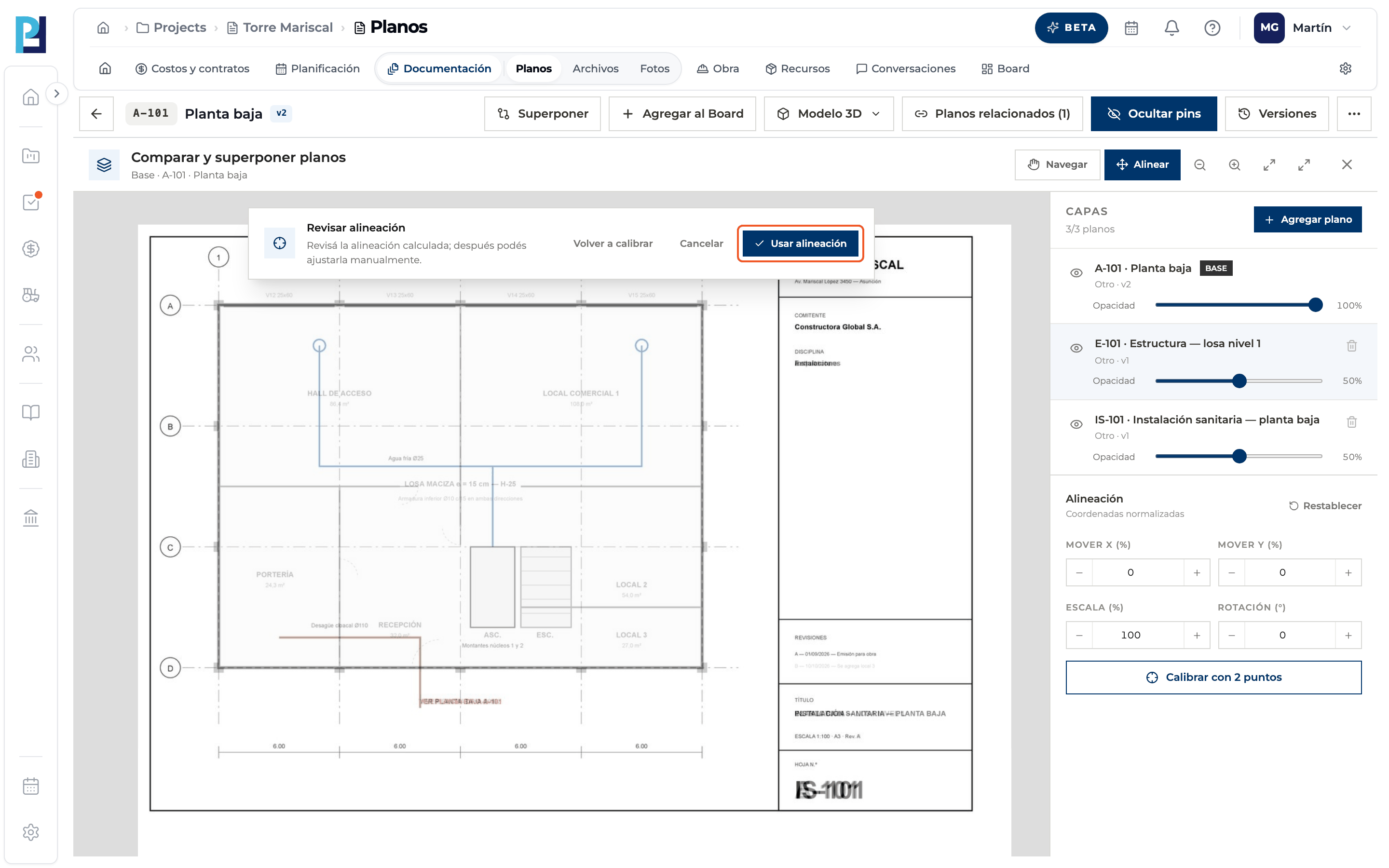Viewport: 1389px width, 868px height.
Task: Toggle visibility of E-101 Estructura layer
Action: [1076, 348]
